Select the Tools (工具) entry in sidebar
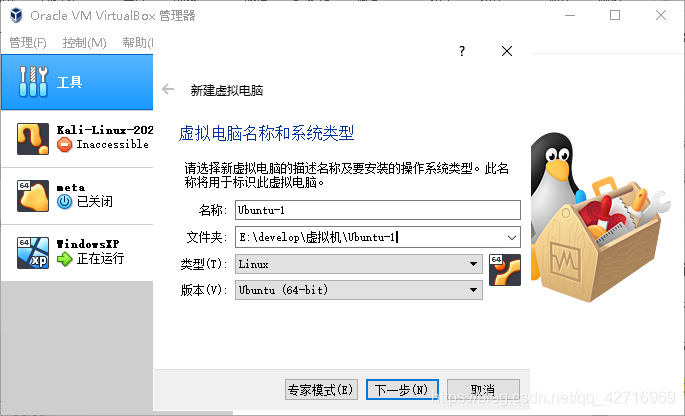 pyautogui.click(x=77, y=82)
